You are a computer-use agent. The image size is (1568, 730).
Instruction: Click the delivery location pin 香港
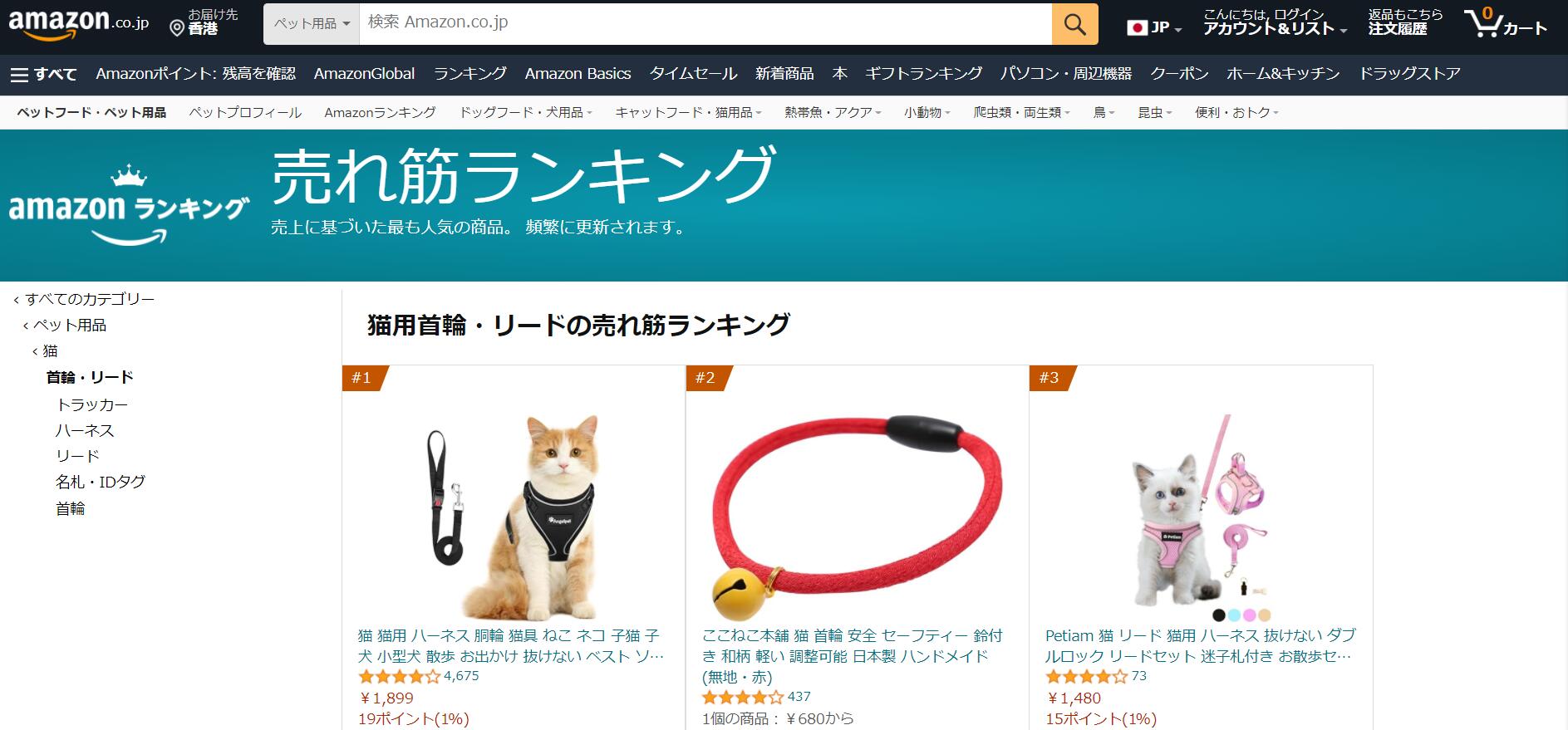(x=204, y=22)
